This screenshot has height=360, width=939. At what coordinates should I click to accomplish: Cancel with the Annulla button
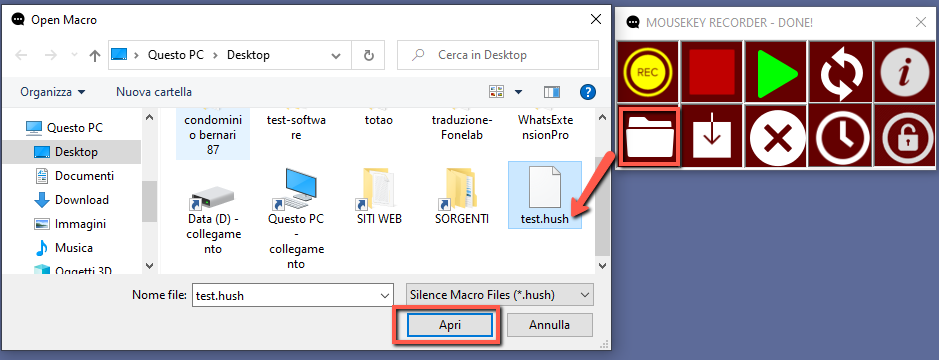[549, 325]
